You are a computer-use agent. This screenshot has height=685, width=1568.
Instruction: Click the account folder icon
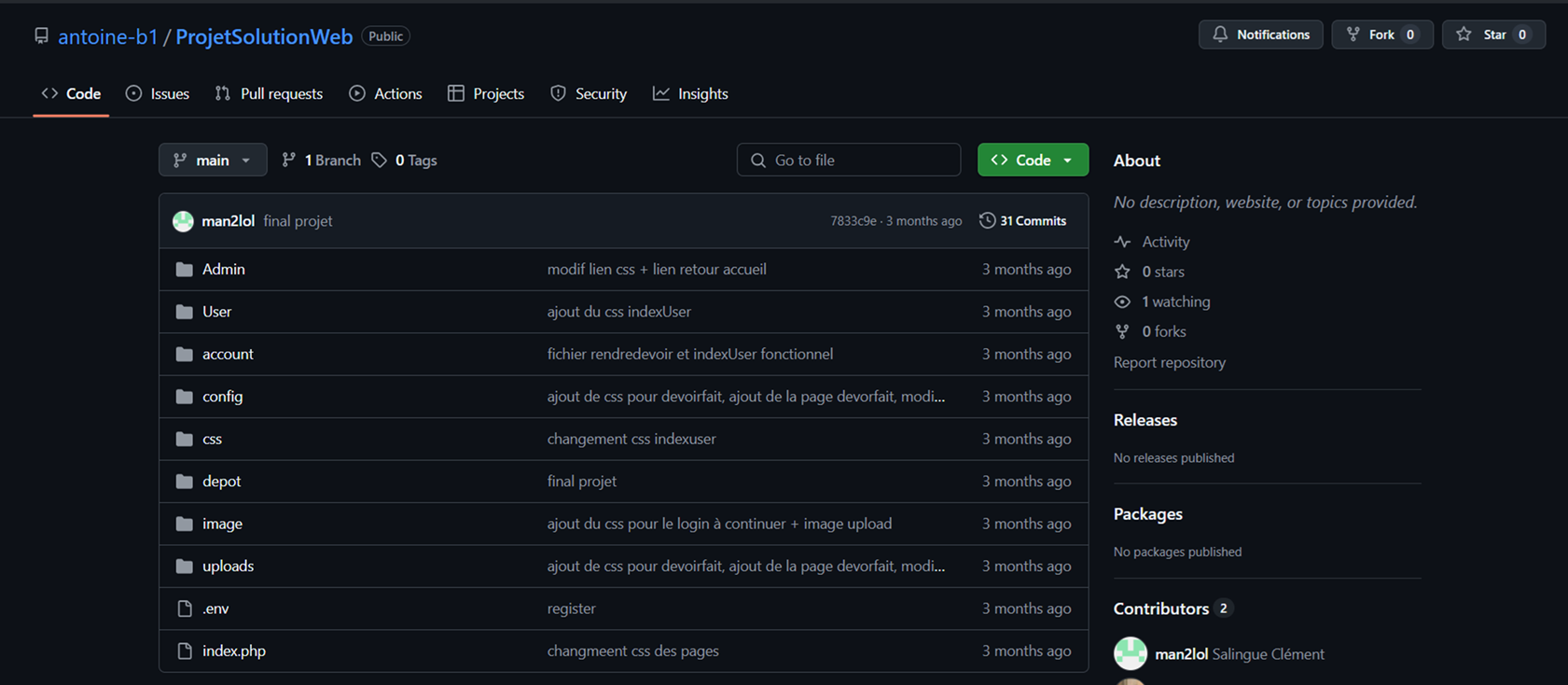[185, 355]
